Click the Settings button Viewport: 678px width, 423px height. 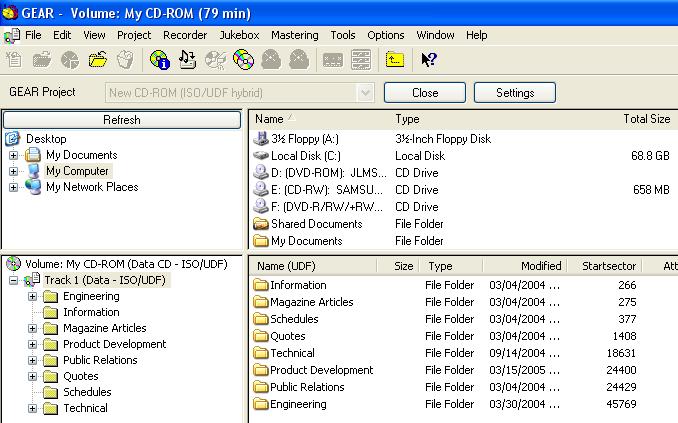515,93
